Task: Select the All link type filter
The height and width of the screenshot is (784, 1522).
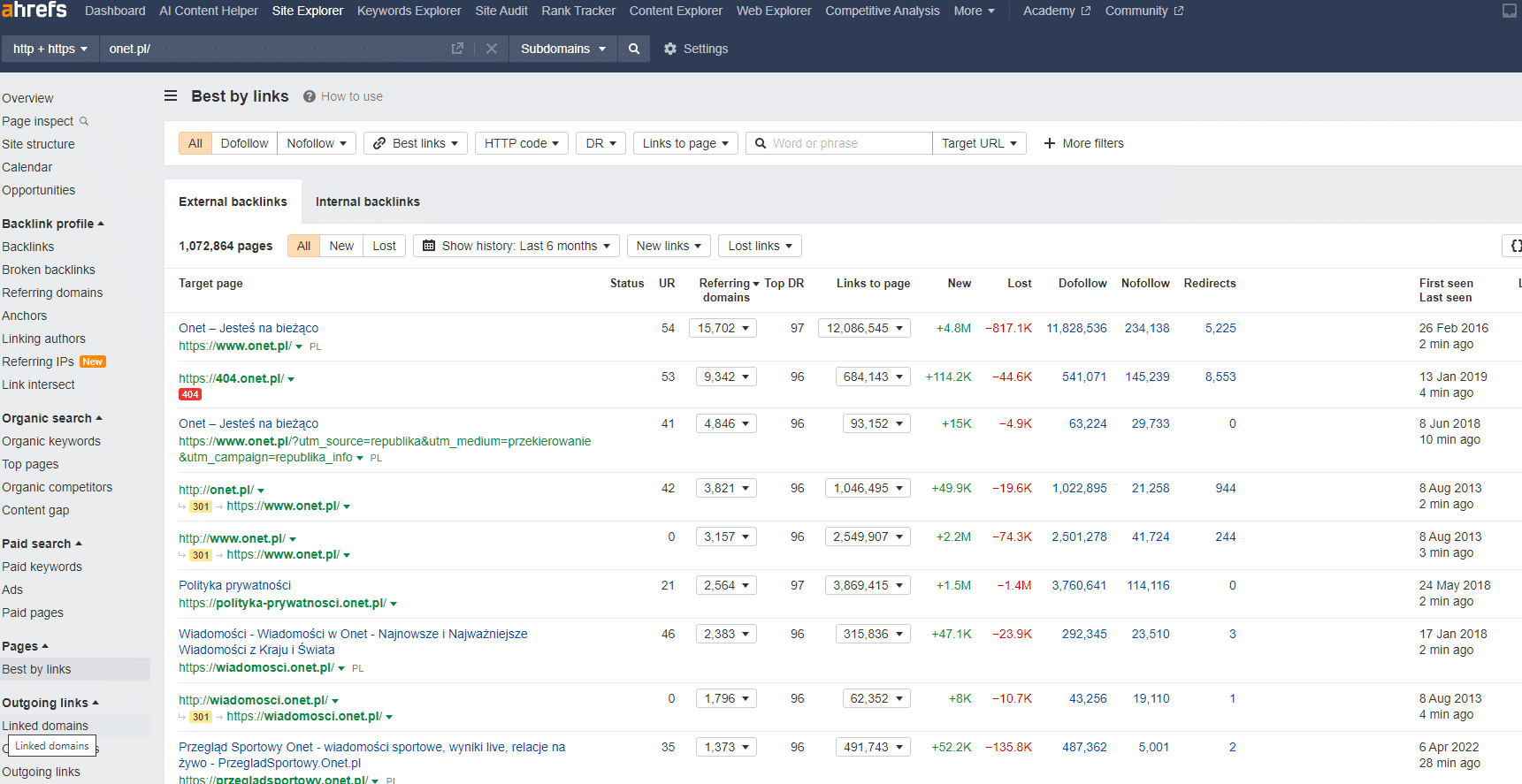Action: (x=195, y=143)
